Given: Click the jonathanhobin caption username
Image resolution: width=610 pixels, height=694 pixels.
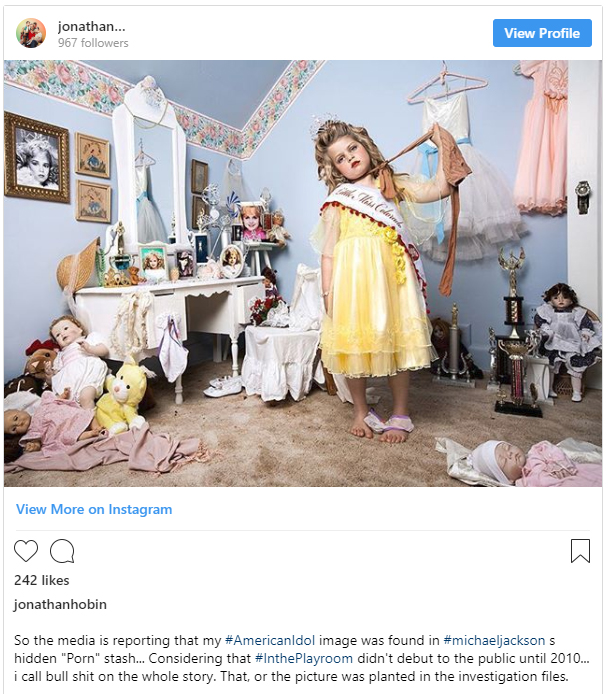Looking at the screenshot, I should click(60, 604).
